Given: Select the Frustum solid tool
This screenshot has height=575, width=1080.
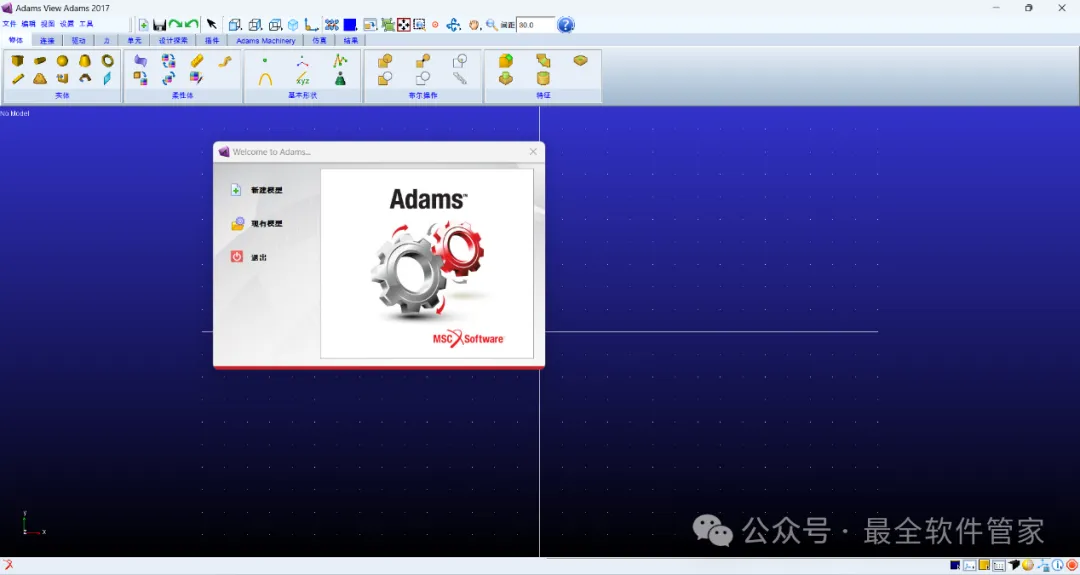Looking at the screenshot, I should pyautogui.click(x=85, y=61).
